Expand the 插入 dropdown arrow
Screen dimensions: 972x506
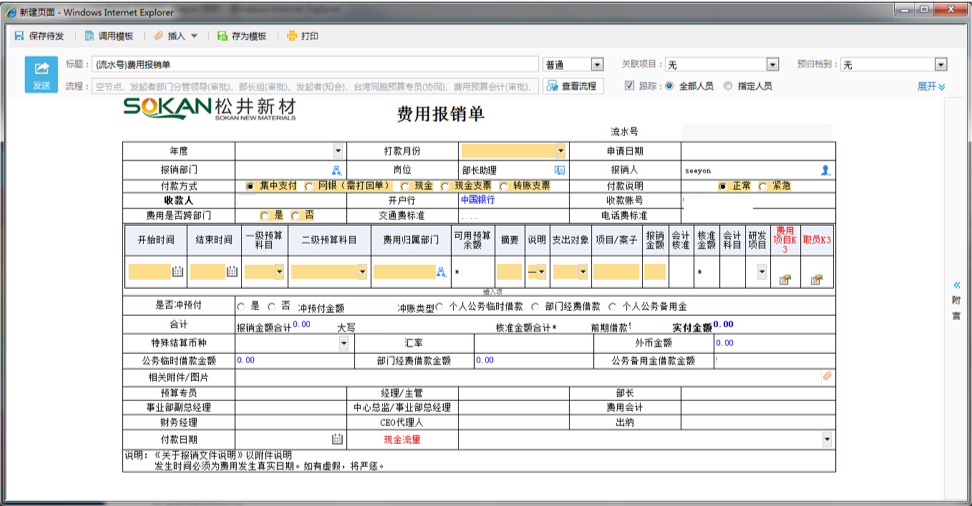[194, 36]
